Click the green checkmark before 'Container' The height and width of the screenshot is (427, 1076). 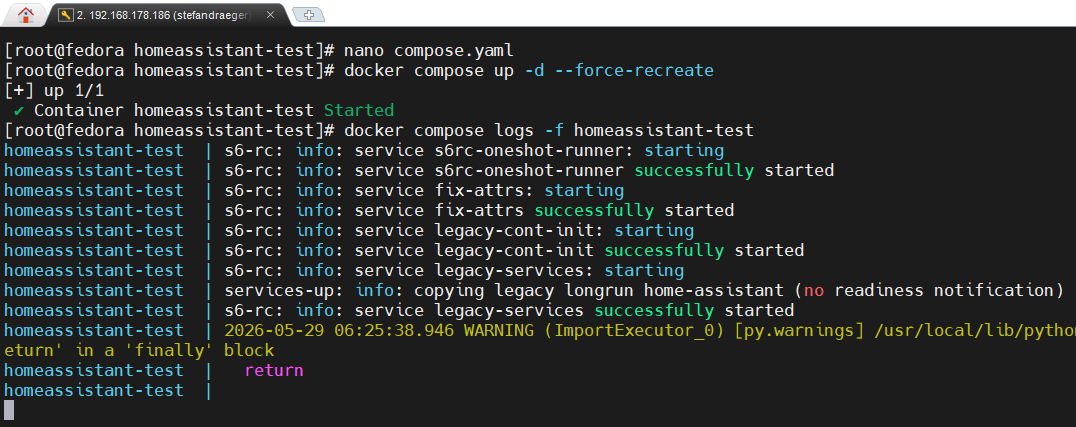pos(19,111)
